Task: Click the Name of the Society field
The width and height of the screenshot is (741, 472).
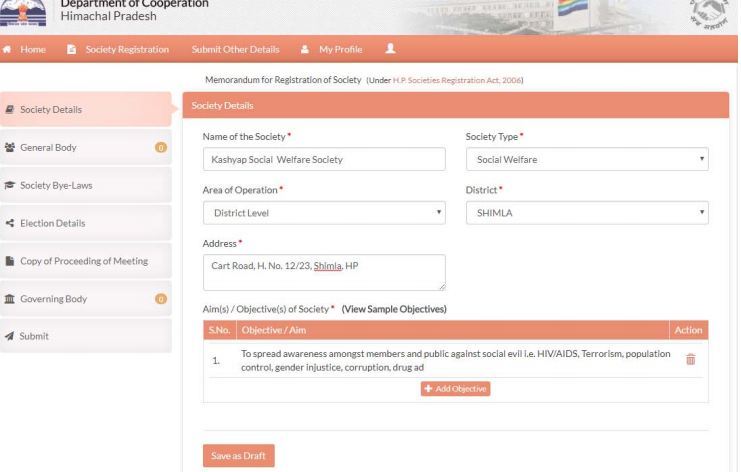Action: click(324, 159)
